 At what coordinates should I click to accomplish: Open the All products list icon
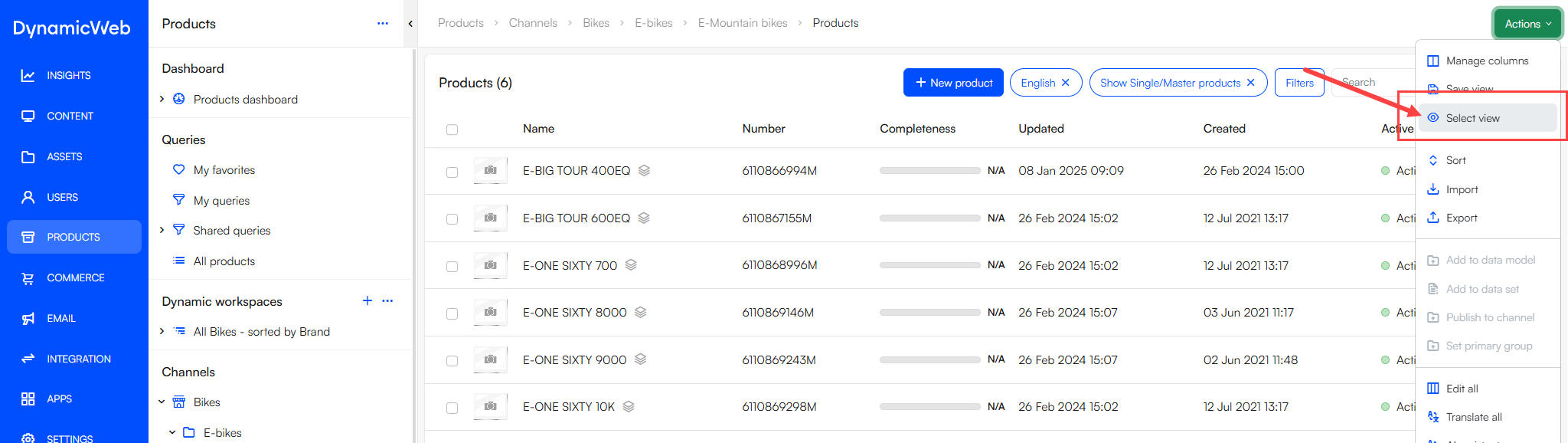[178, 261]
